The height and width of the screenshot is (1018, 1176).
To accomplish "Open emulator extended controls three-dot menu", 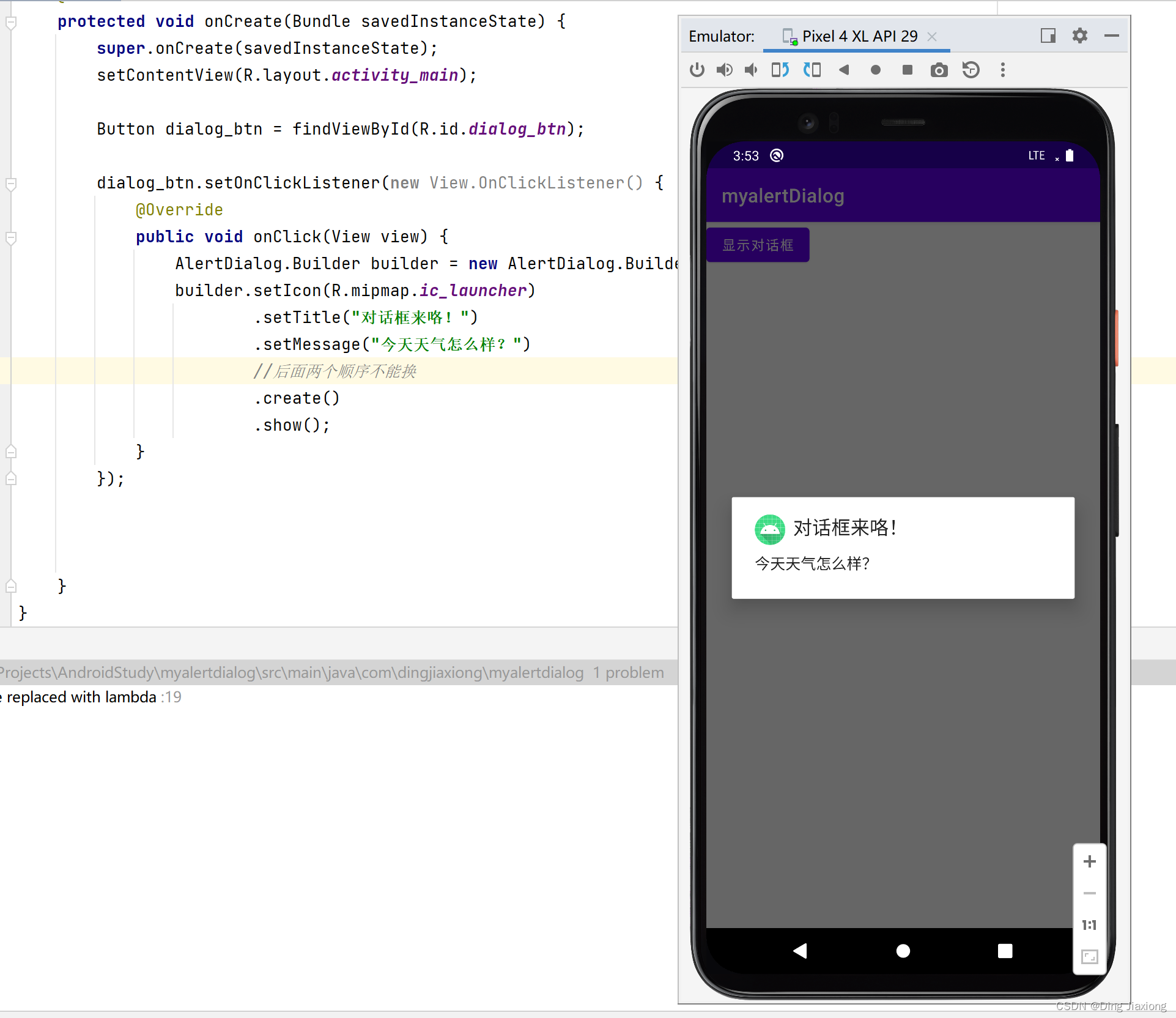I will (1003, 70).
